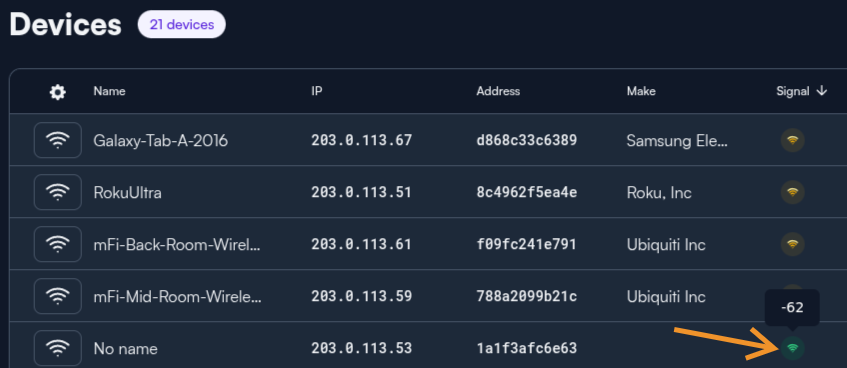The width and height of the screenshot is (847, 368).
Task: Click the No name Wi-Fi device icon
Action: [58, 348]
